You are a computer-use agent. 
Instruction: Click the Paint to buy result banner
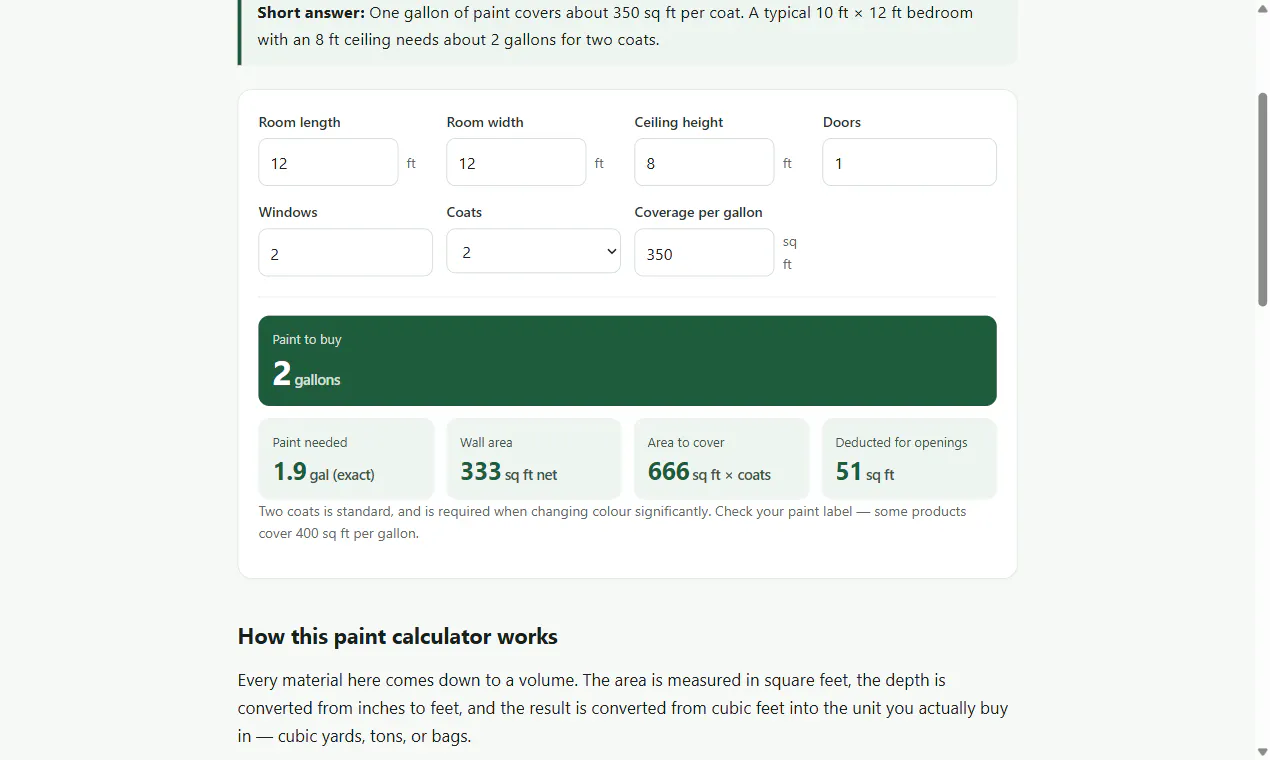click(x=627, y=361)
